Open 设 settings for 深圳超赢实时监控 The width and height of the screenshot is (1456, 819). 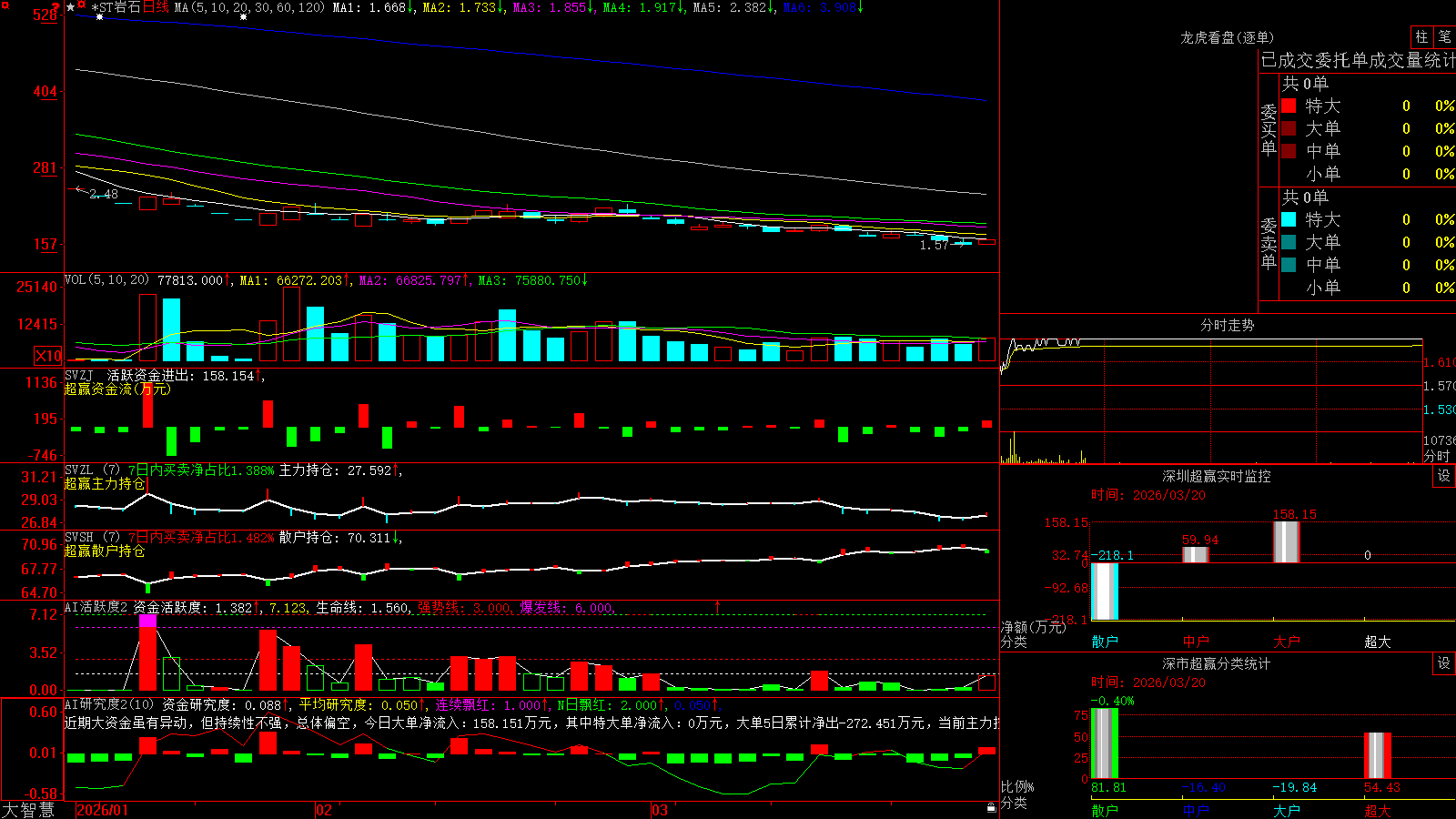click(x=1444, y=476)
